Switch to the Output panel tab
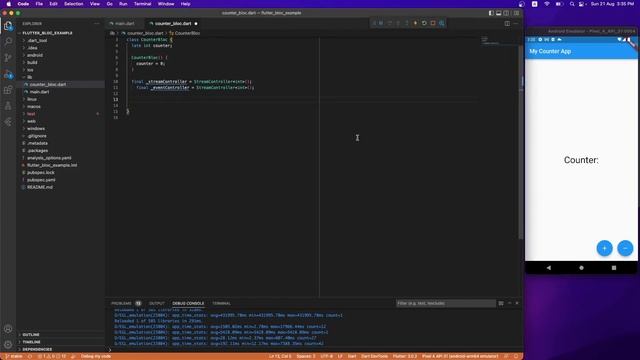The height and width of the screenshot is (360, 640). [x=157, y=303]
